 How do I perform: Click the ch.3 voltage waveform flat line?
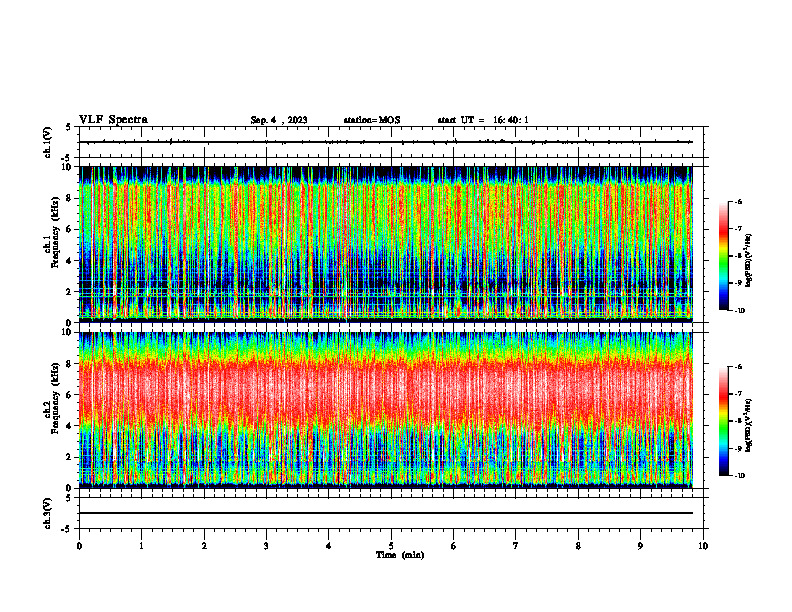click(386, 513)
